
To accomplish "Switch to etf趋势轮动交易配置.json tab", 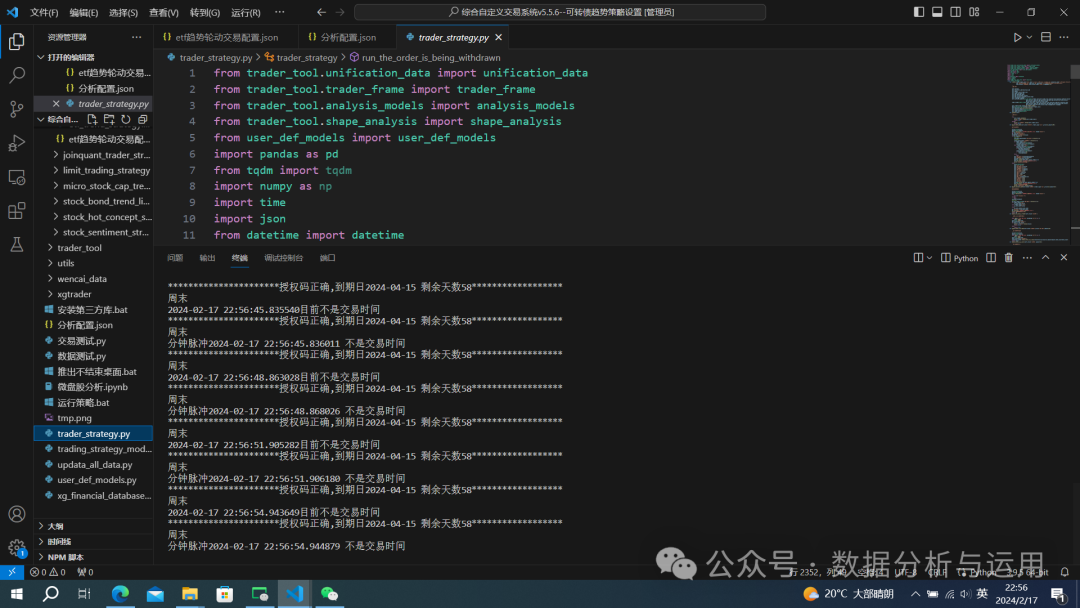I will pyautogui.click(x=226, y=37).
